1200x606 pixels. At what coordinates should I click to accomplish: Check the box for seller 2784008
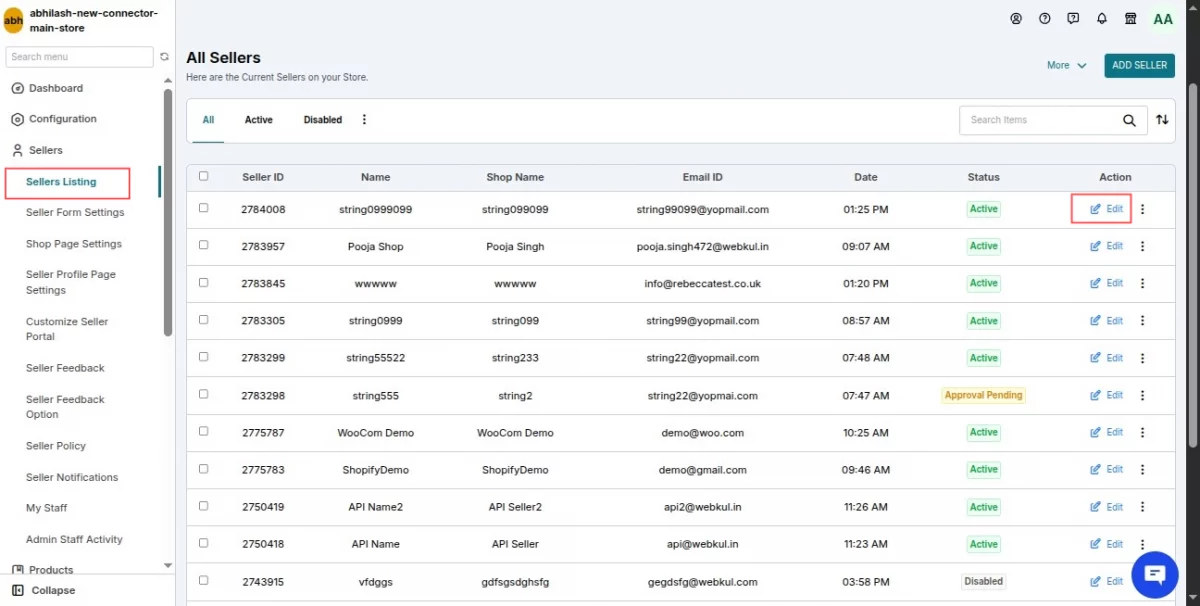(204, 208)
